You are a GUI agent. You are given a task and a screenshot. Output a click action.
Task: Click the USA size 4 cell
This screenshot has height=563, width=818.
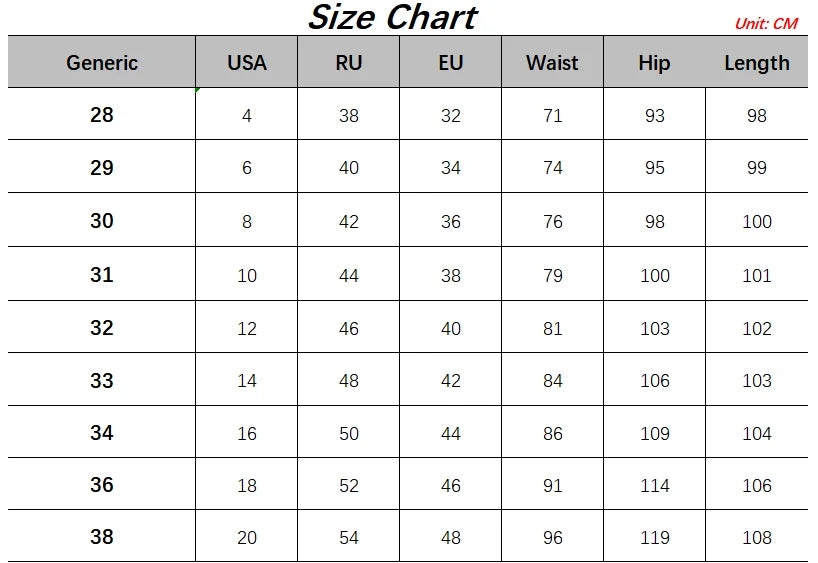[247, 116]
